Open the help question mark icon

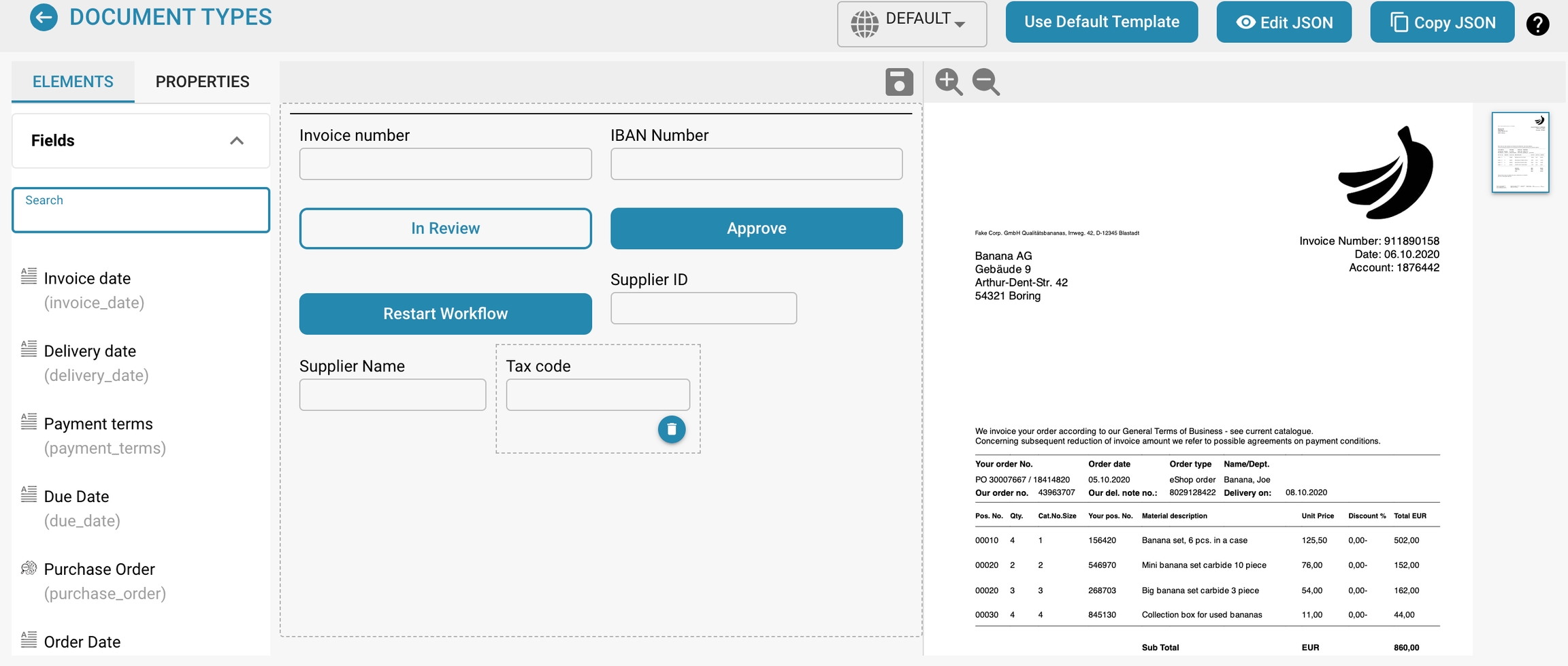(1537, 24)
